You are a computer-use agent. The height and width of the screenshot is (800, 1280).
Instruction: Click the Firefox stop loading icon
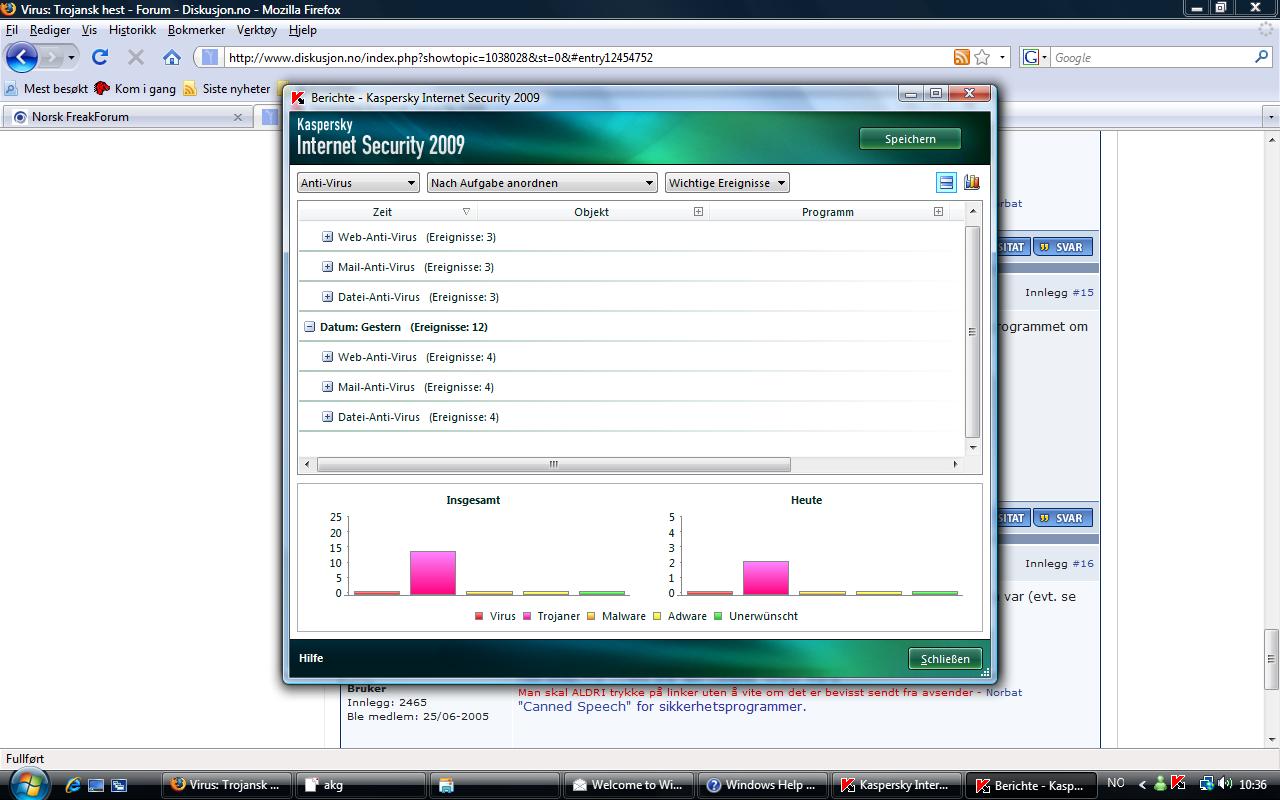click(x=136, y=57)
